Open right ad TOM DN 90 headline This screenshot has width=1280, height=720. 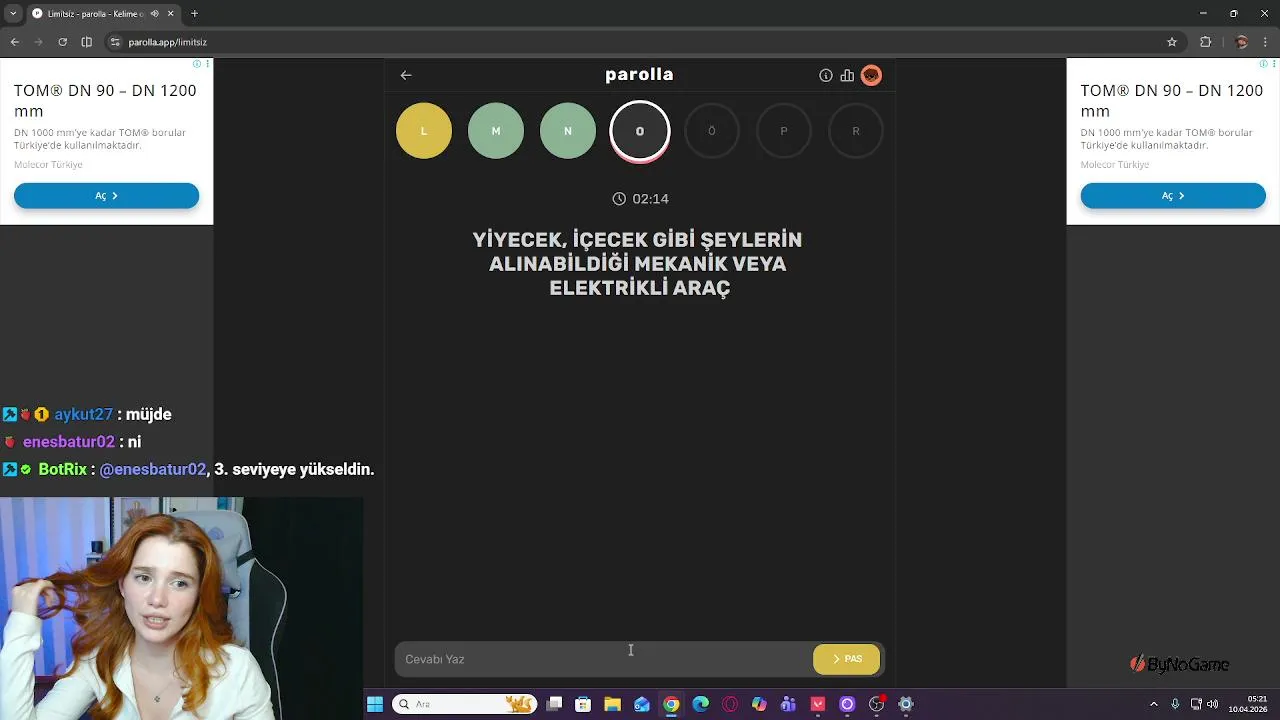coord(1172,100)
